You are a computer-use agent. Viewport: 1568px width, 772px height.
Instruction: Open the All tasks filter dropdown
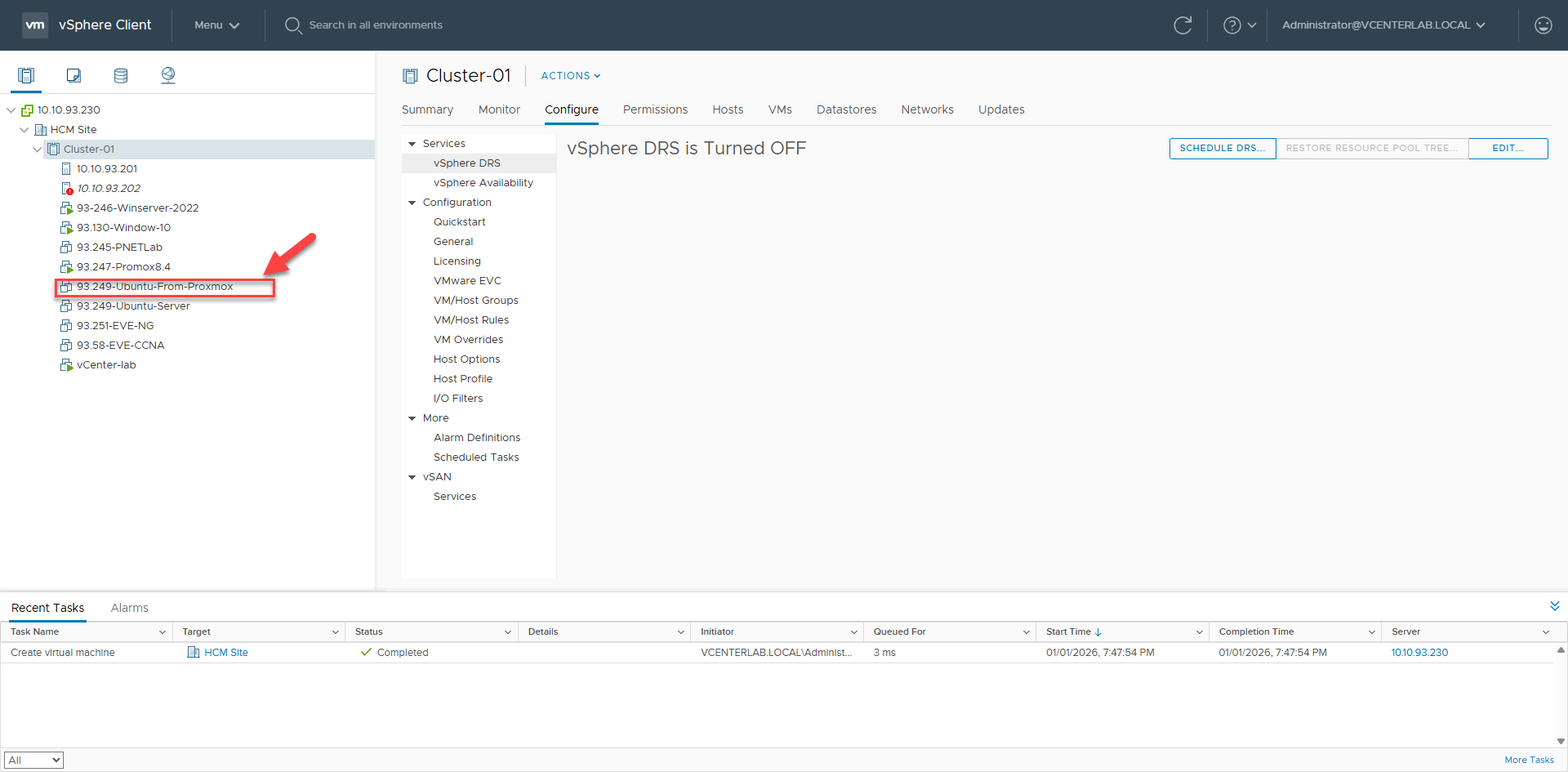click(33, 760)
